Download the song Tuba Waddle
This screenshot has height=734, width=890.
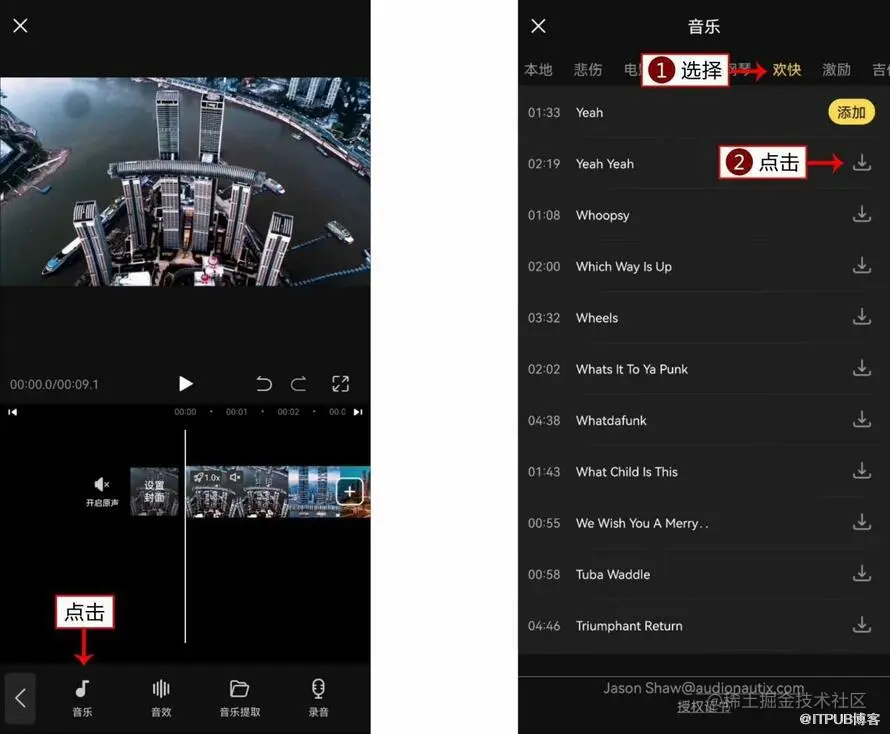[x=862, y=574]
